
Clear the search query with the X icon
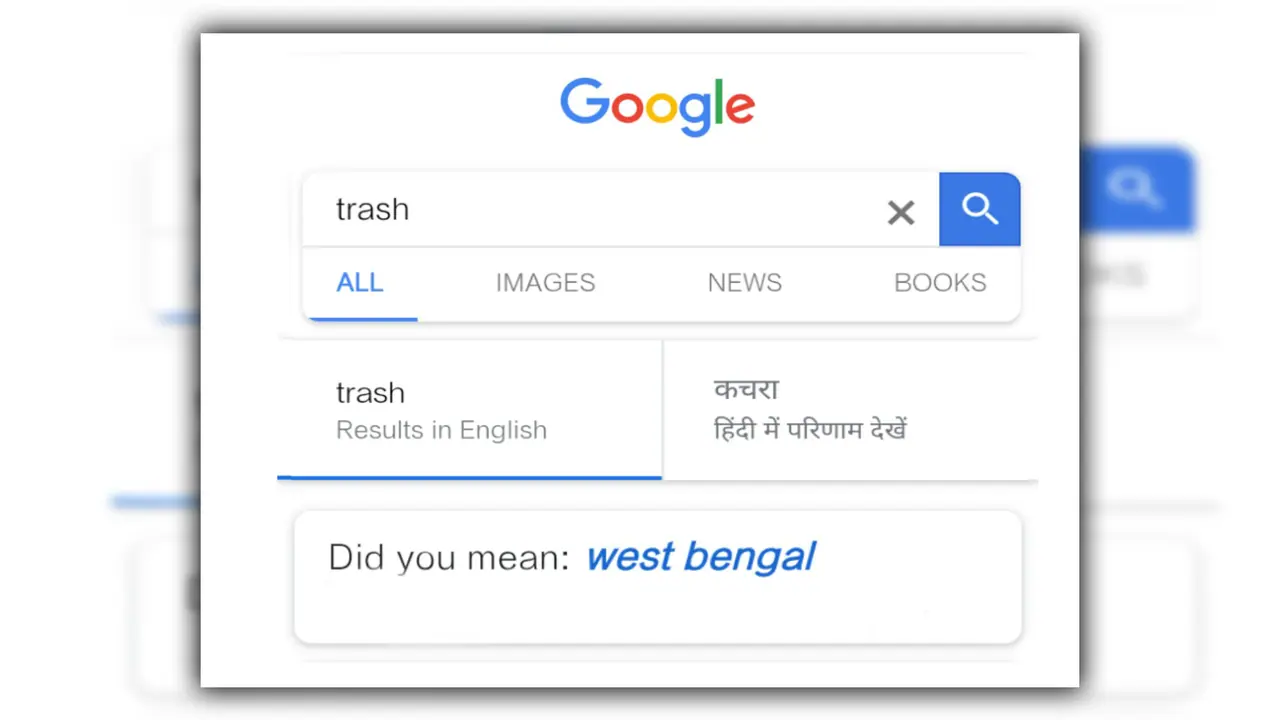(x=901, y=212)
